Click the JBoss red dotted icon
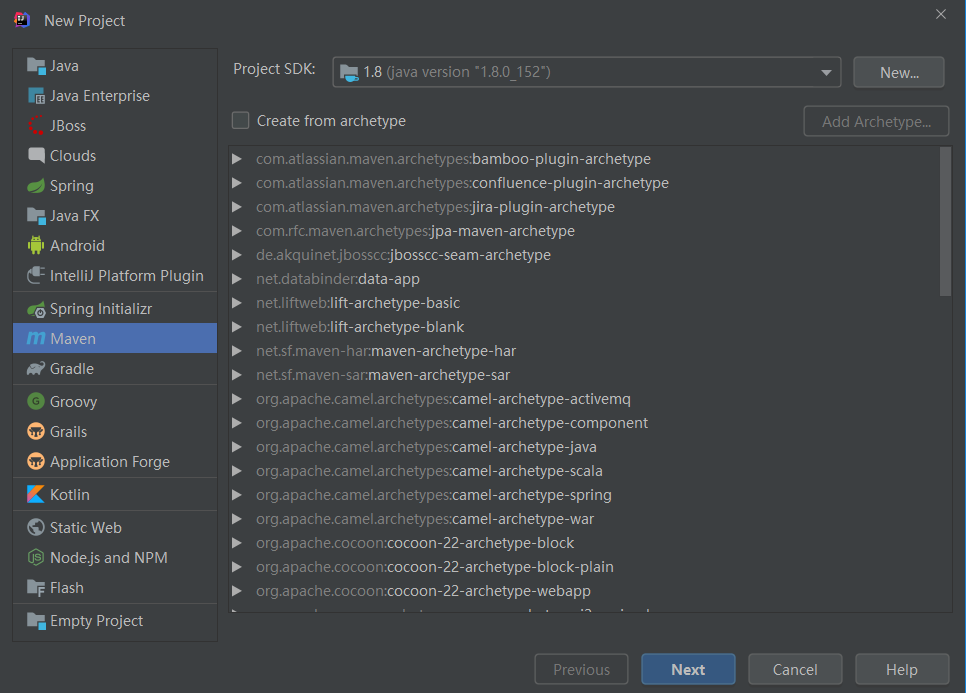The height and width of the screenshot is (693, 966). 36,126
